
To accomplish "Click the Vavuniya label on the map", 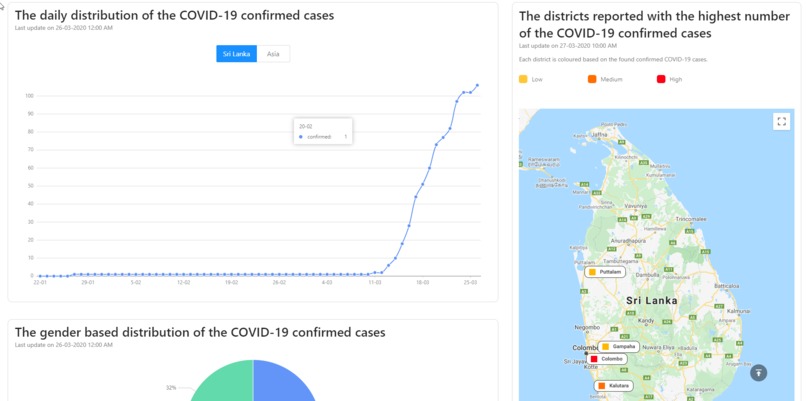I will pos(635,206).
